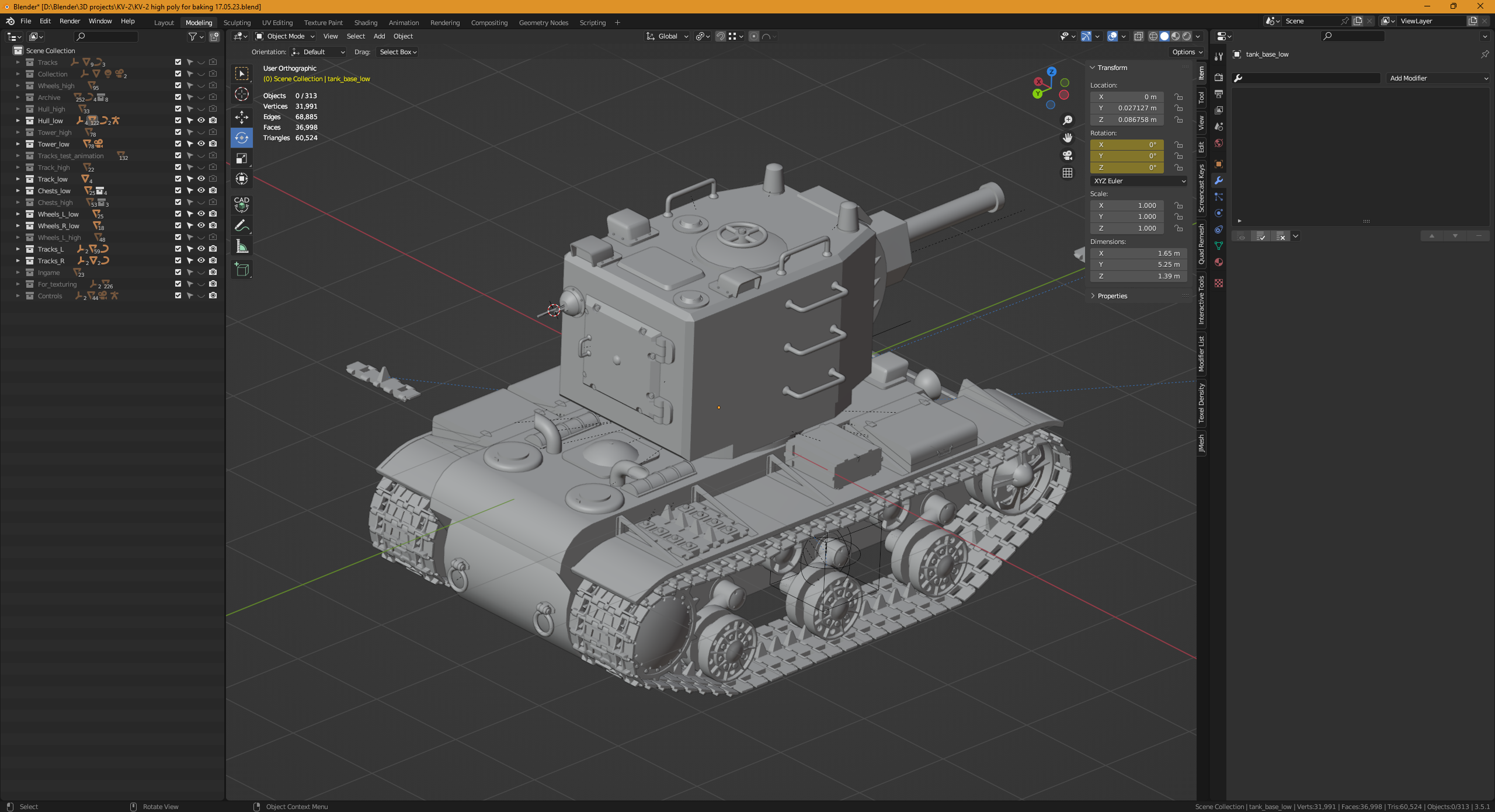
Task: Open the XYZ Euler rotation mode dropdown
Action: tap(1139, 181)
